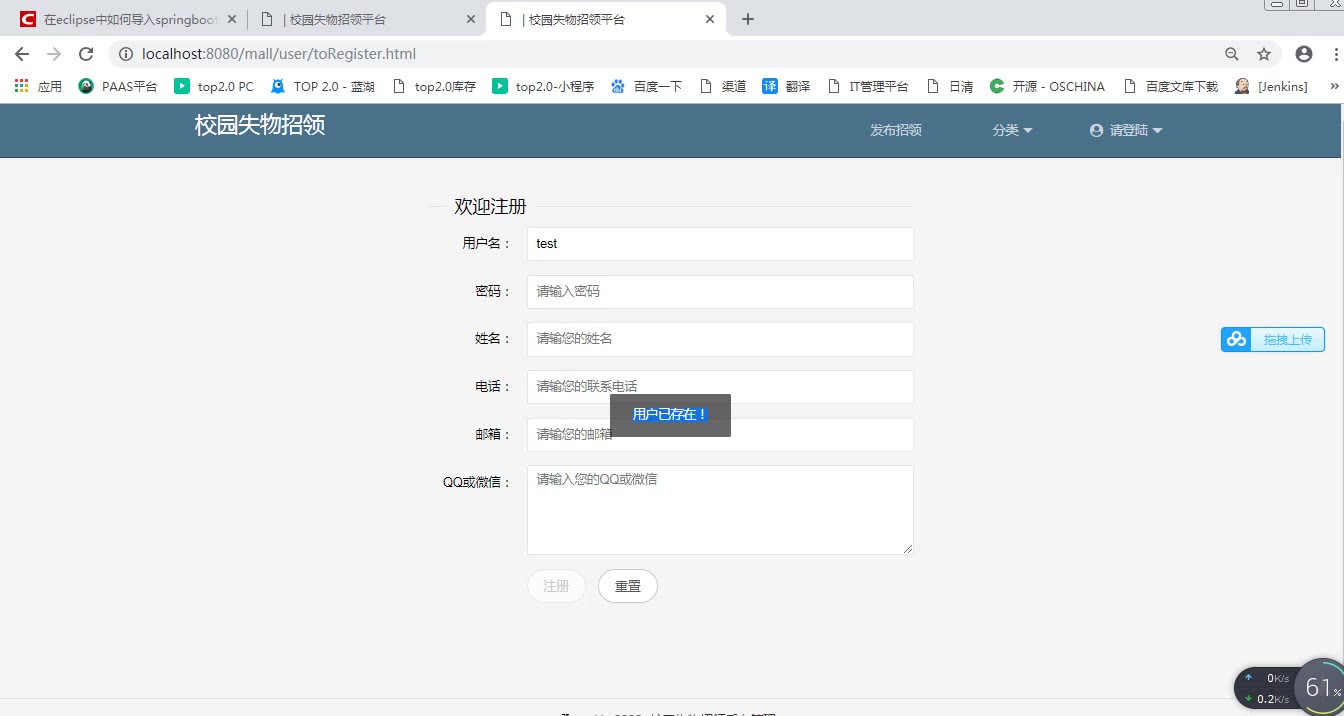Reload the page with refresh icon
The height and width of the screenshot is (716, 1344).
coord(86,54)
